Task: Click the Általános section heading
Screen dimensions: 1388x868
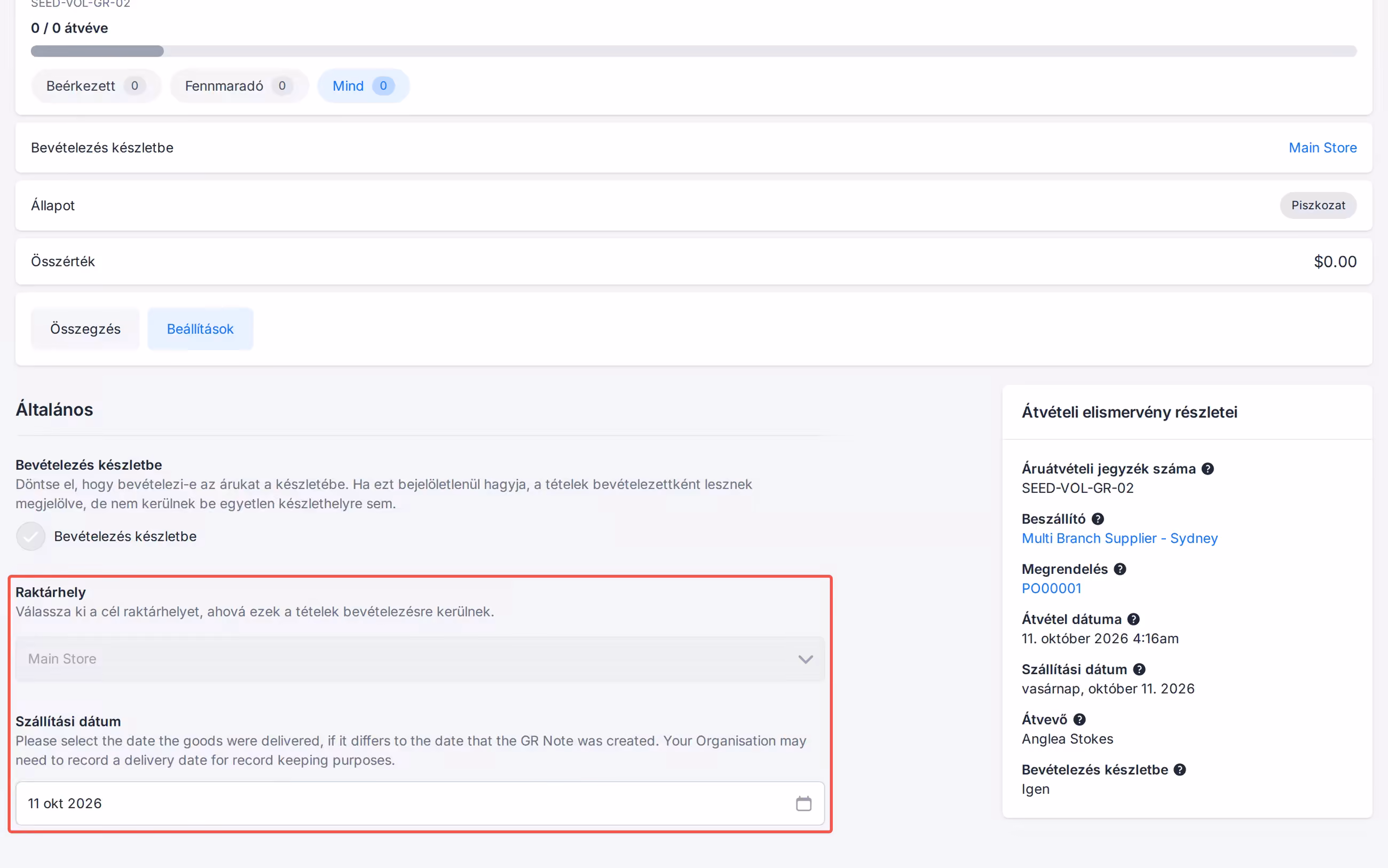Action: (x=54, y=410)
